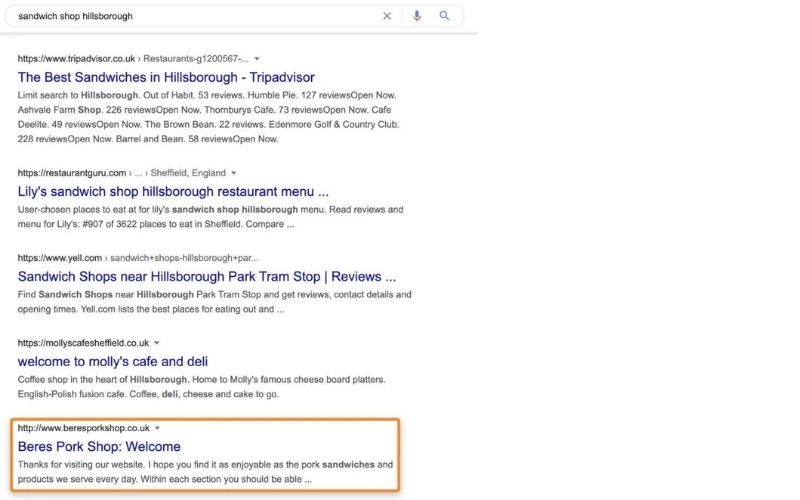Click the https://www.yell.com URL text
This screenshot has height=500, width=800.
coord(60,258)
